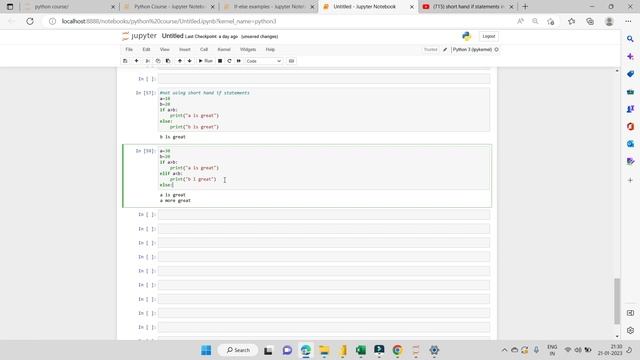Viewport: 640px width, 360px height.
Task: Click the taskbar Search box
Action: point(238,350)
